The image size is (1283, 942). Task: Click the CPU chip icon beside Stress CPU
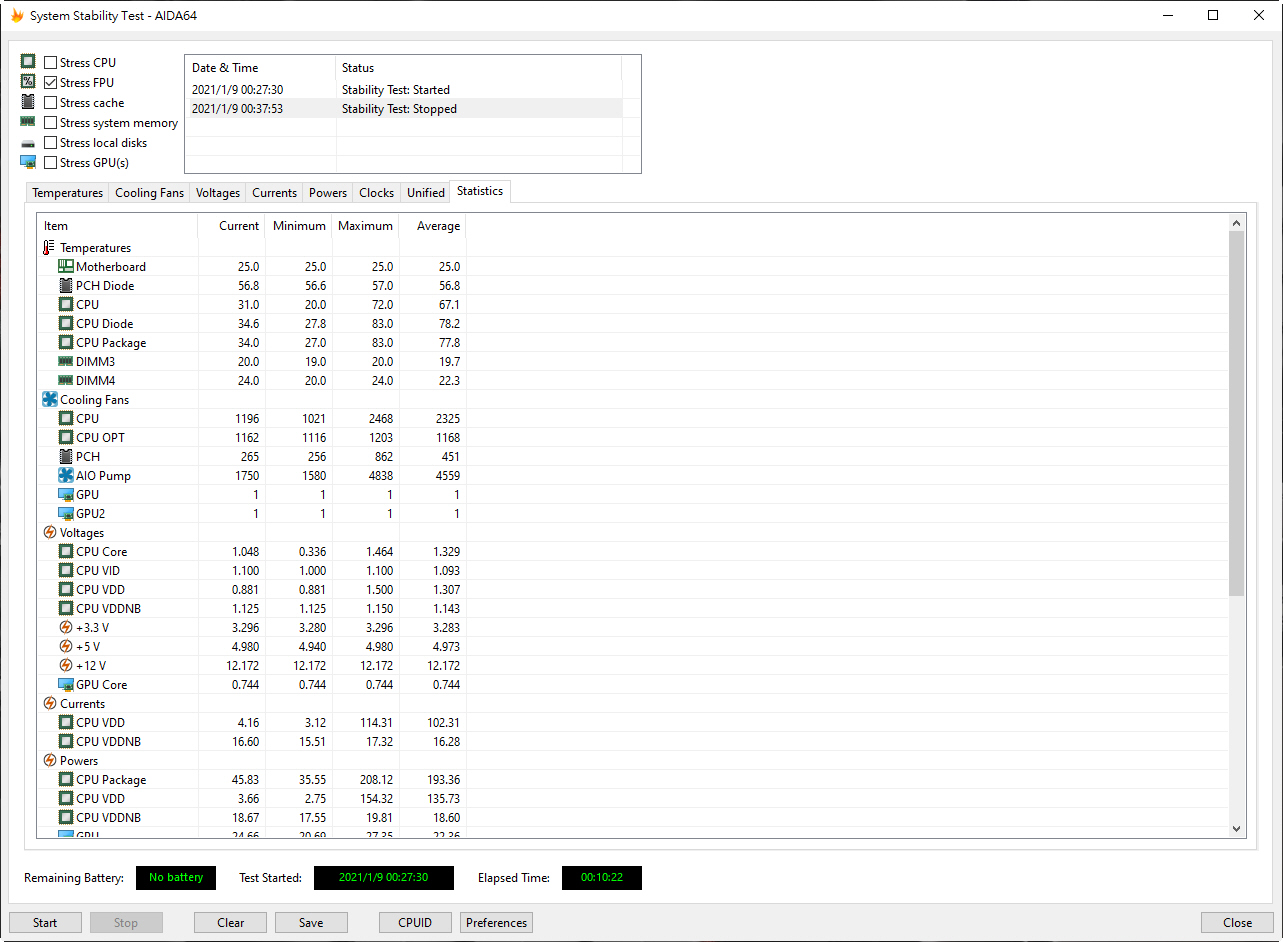click(28, 62)
